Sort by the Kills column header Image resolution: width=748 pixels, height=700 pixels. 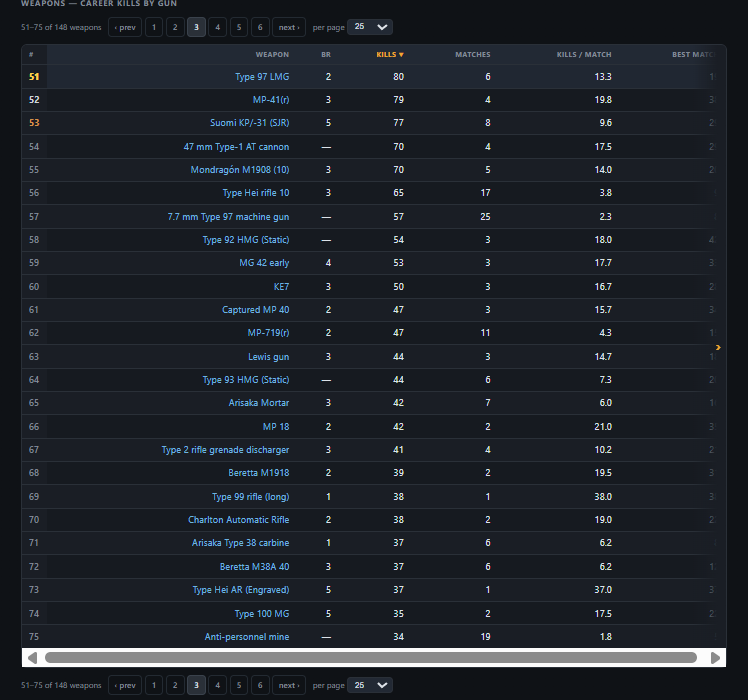click(390, 54)
